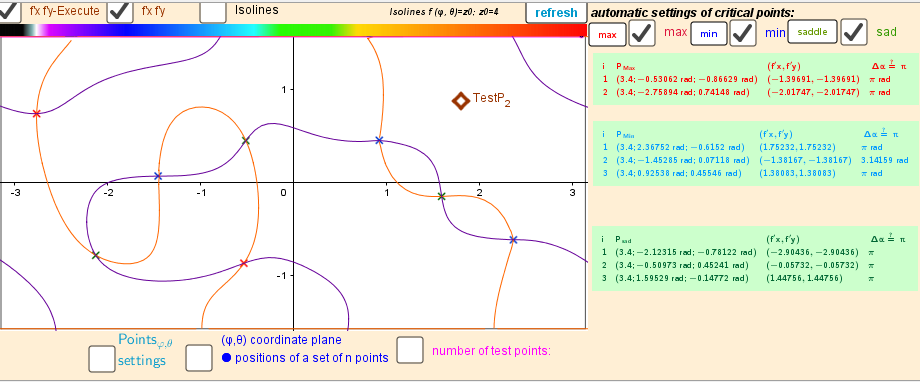Enable the (φ,θ) coordinate plane checkbox
Screen dimensions: 920x382
[x=199, y=358]
